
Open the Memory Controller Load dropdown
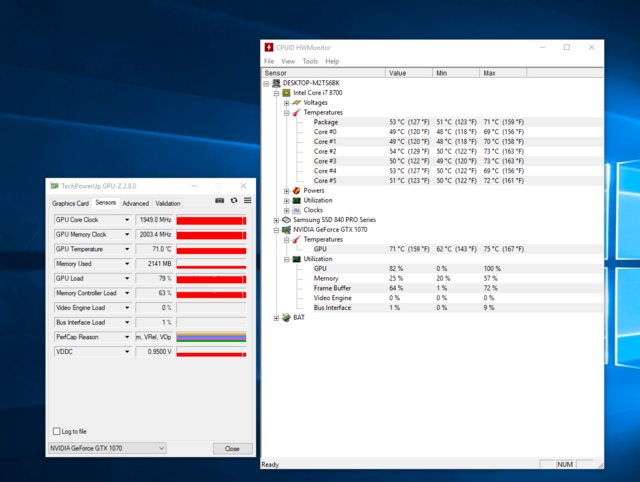click(x=127, y=293)
